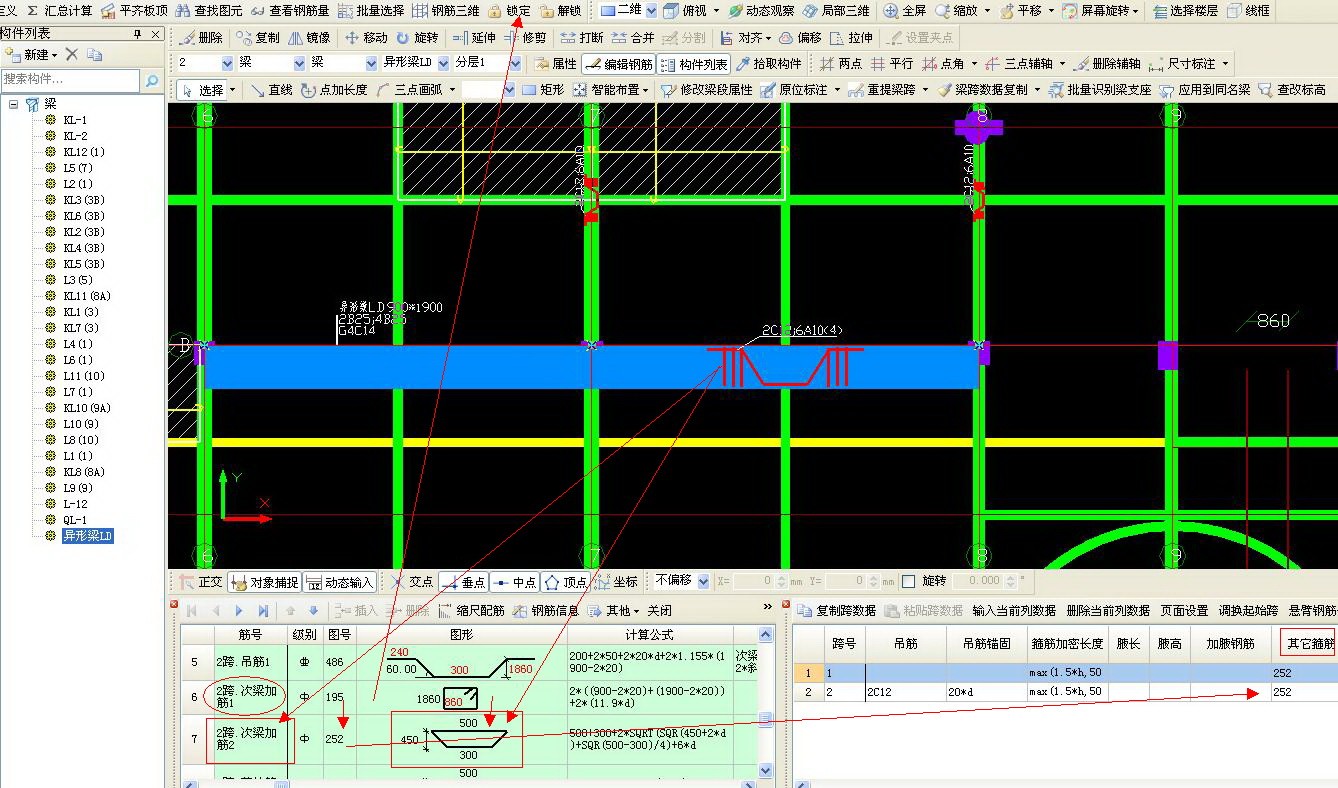Open the 不偏移 offset dropdown

(703, 581)
